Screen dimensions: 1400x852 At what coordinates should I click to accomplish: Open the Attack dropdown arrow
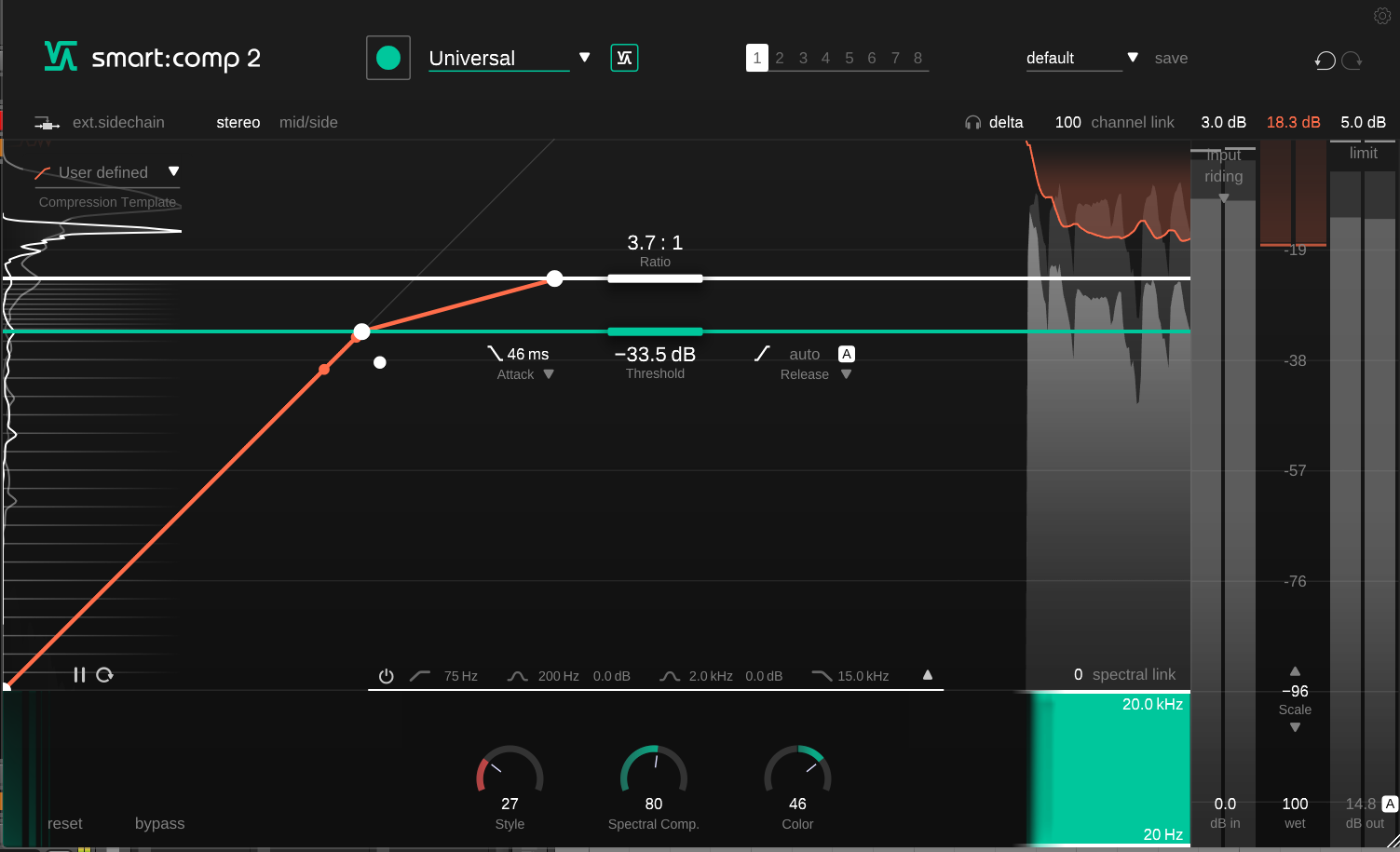[x=549, y=374]
